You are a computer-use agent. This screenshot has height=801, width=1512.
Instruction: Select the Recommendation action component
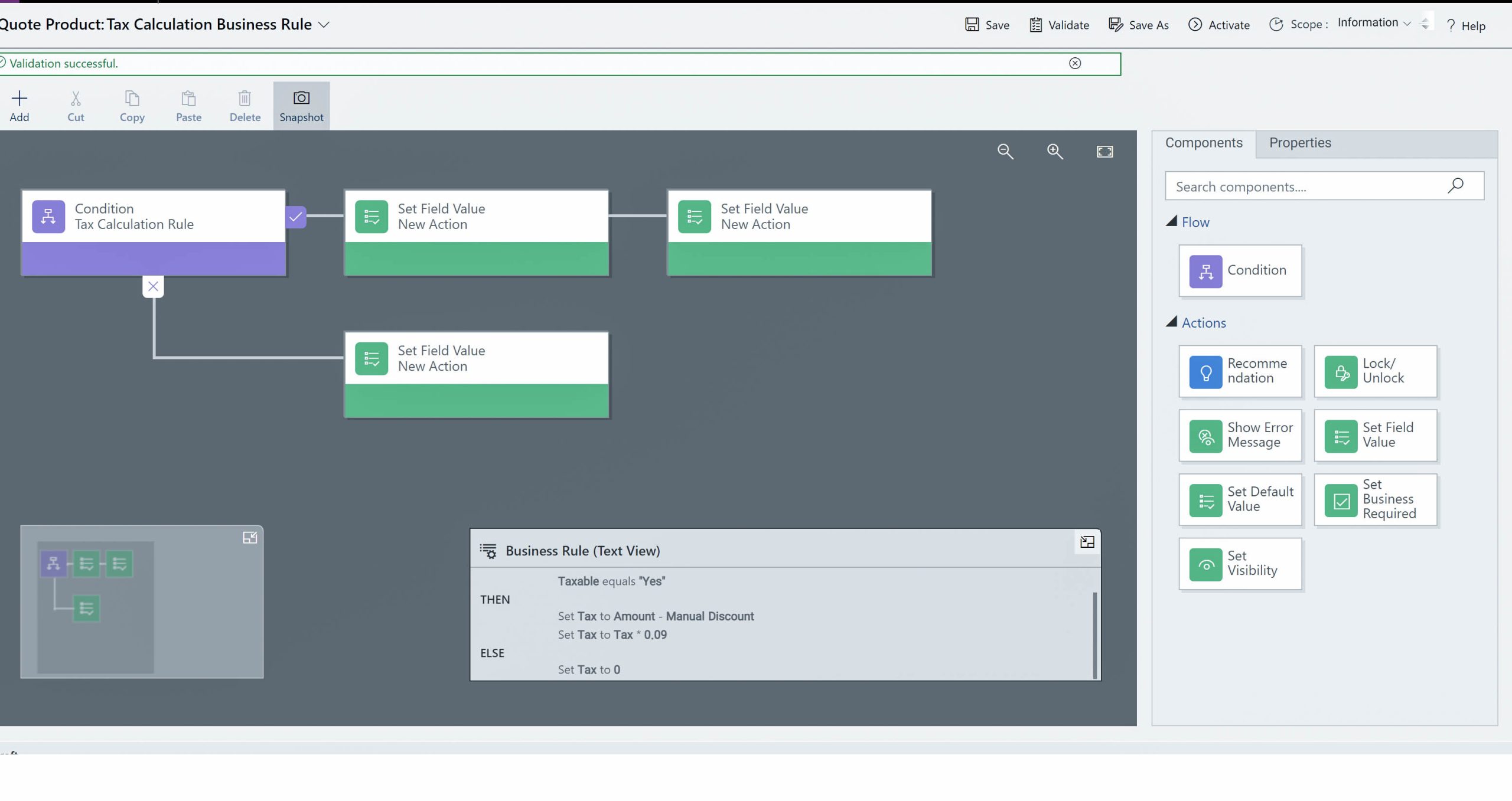1240,371
